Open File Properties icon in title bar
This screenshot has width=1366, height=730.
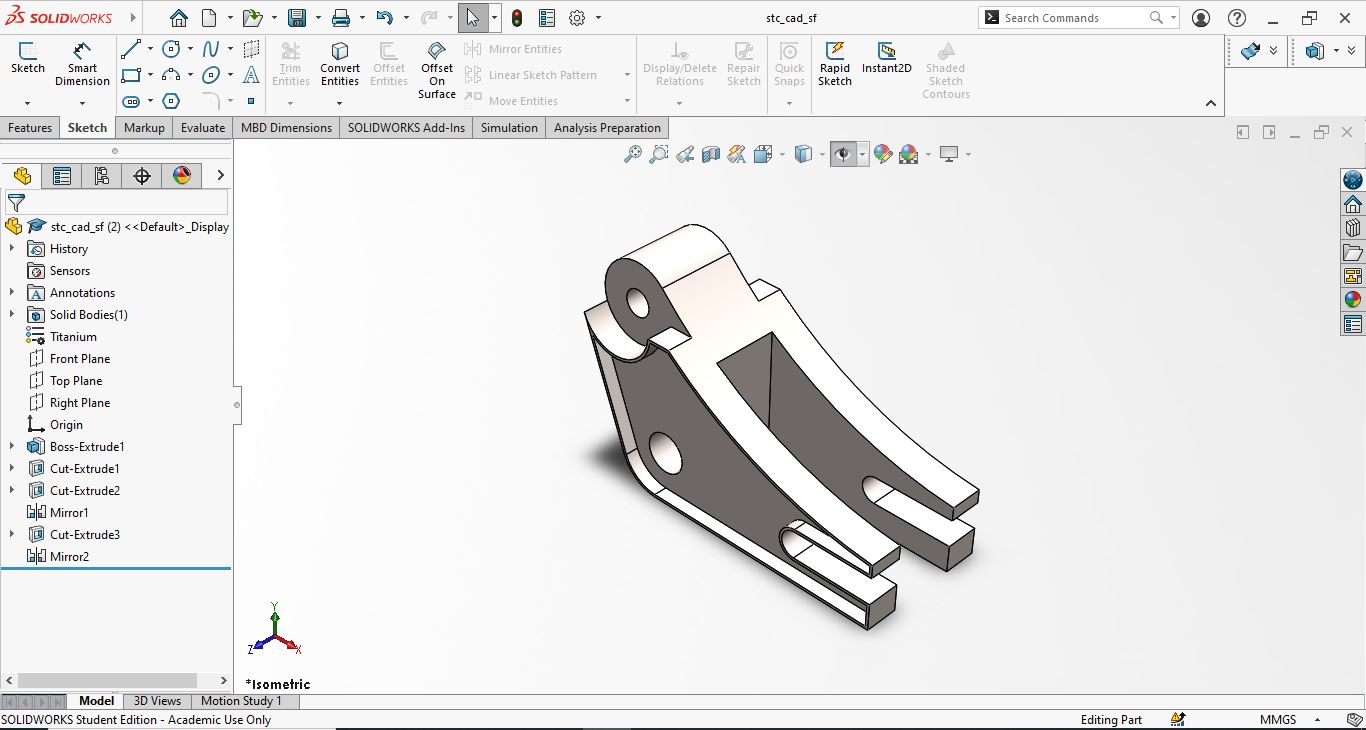pos(546,18)
